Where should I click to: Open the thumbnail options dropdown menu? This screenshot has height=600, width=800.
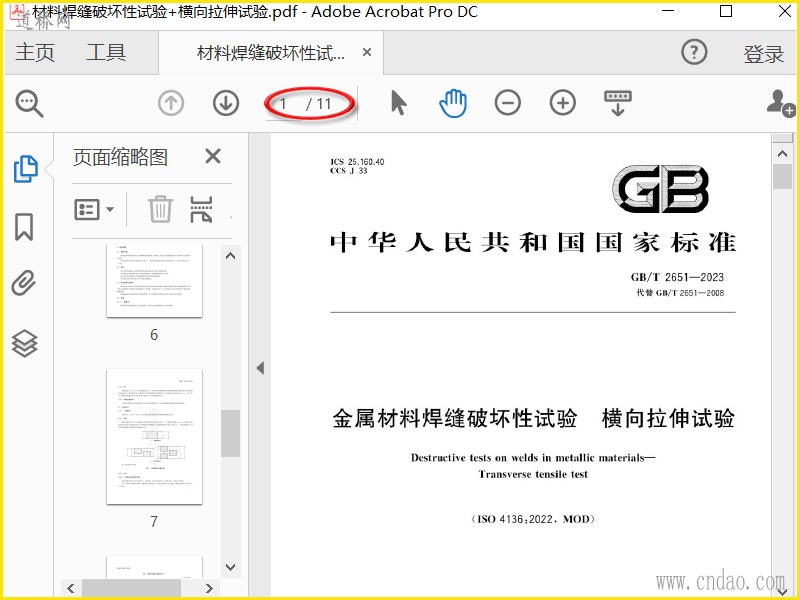[x=94, y=210]
